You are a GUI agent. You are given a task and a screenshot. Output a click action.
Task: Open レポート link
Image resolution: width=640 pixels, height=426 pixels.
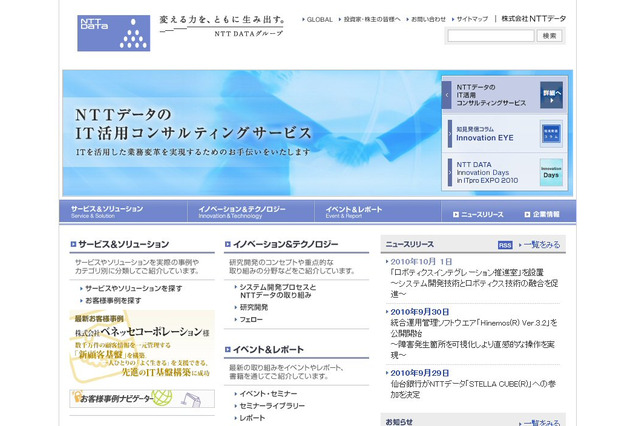click(250, 418)
